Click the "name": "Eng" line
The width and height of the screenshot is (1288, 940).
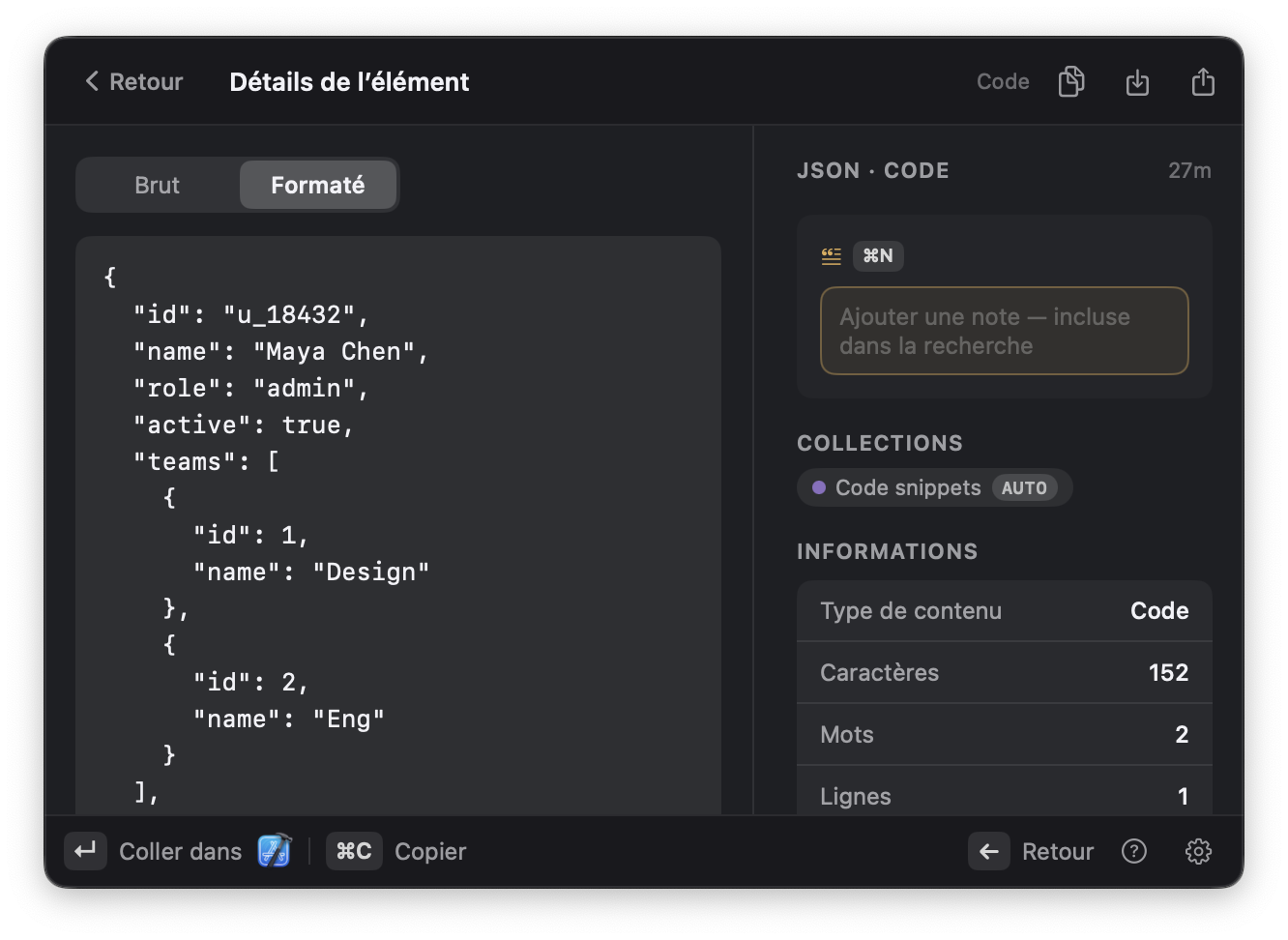click(289, 719)
